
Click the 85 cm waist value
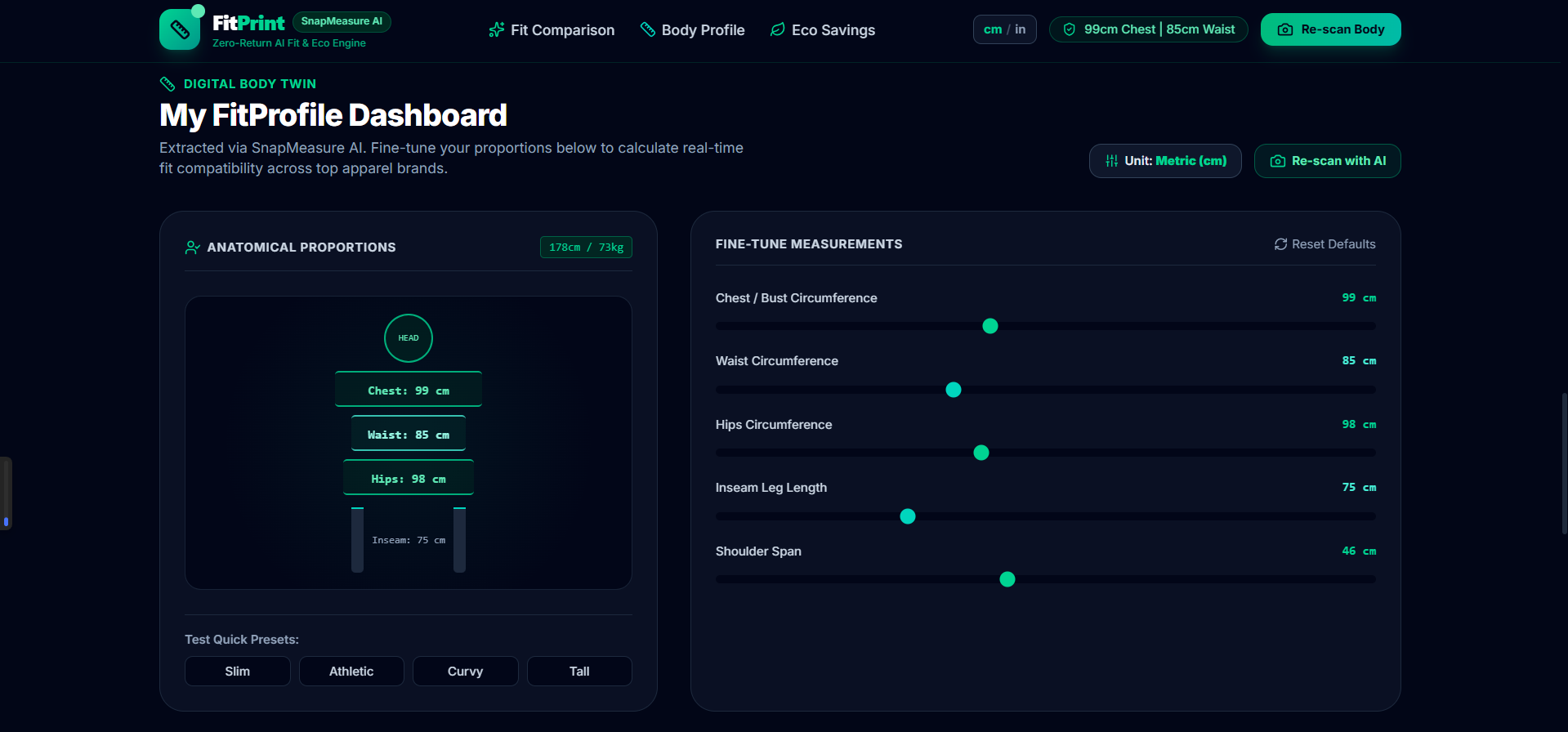point(1359,361)
